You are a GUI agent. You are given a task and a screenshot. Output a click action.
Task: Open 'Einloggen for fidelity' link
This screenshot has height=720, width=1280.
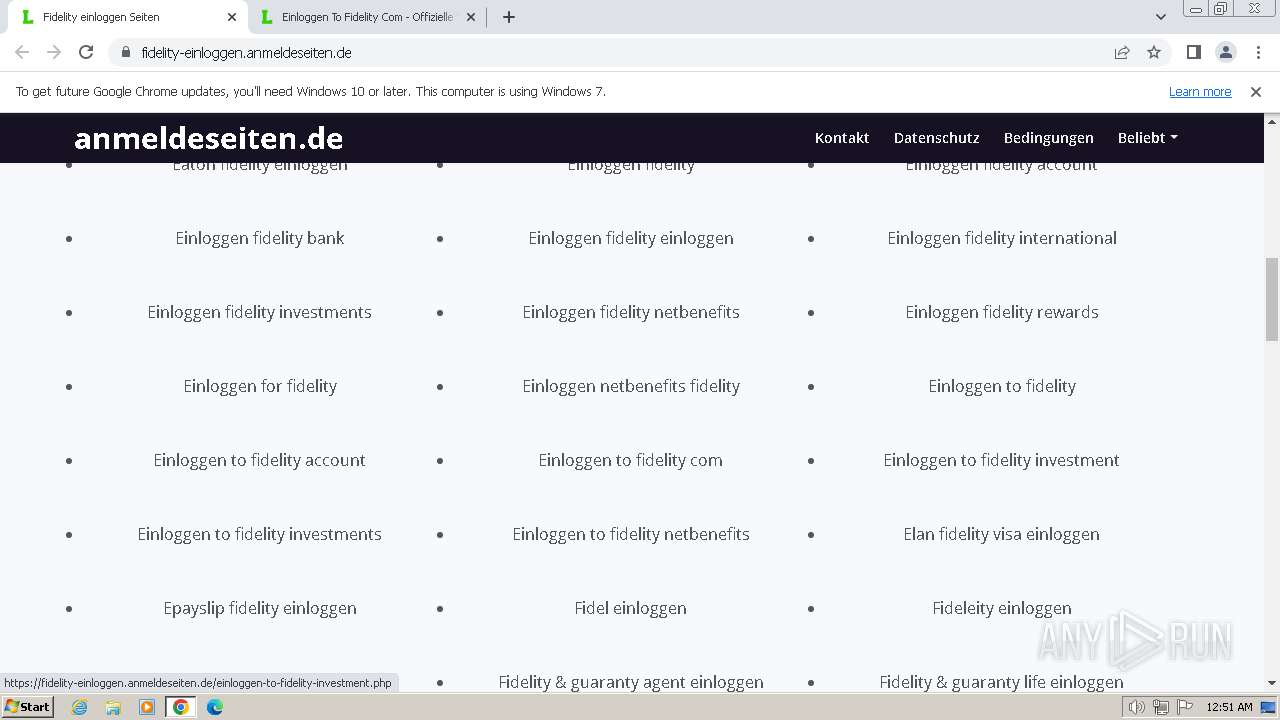pos(260,386)
